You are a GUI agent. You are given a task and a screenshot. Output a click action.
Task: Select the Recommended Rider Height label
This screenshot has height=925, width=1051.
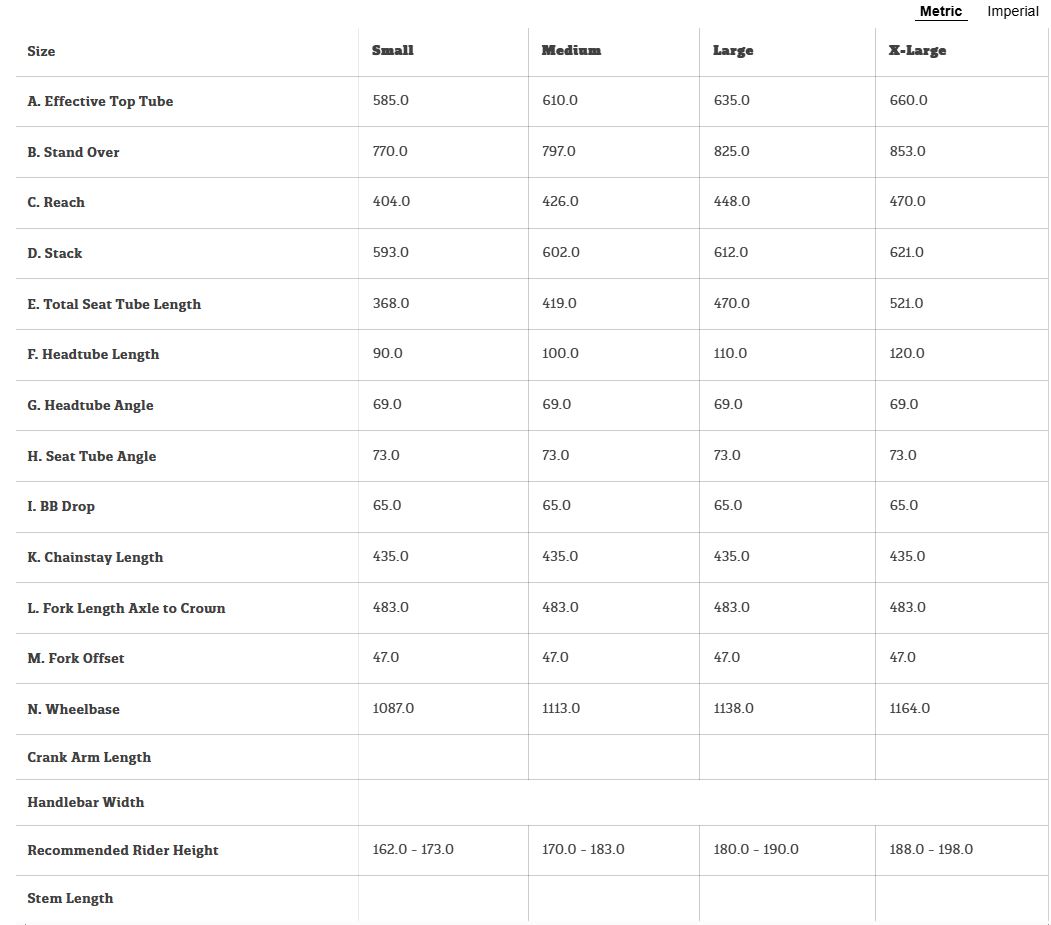tap(122, 850)
